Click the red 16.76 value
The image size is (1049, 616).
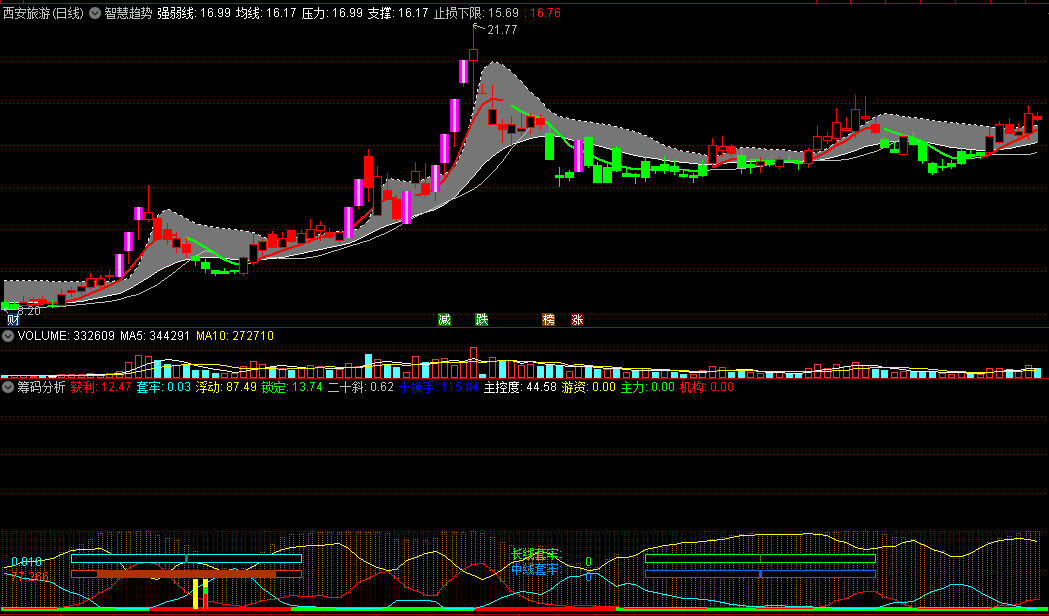tap(543, 13)
